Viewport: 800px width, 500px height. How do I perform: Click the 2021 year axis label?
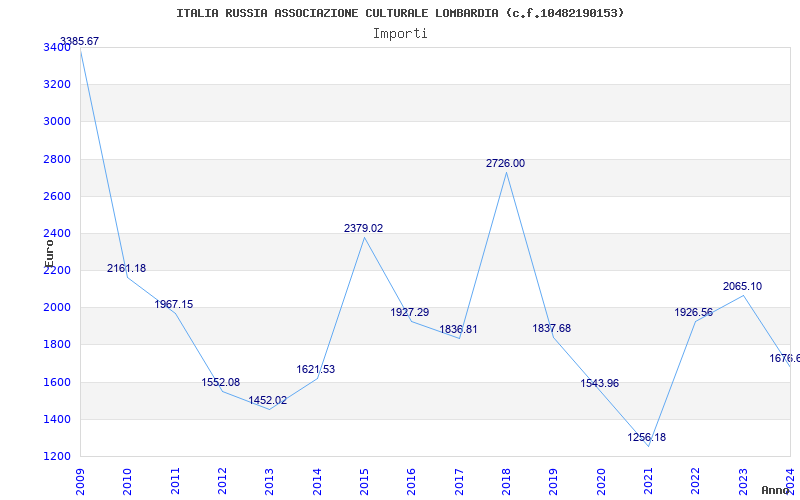tap(648, 482)
